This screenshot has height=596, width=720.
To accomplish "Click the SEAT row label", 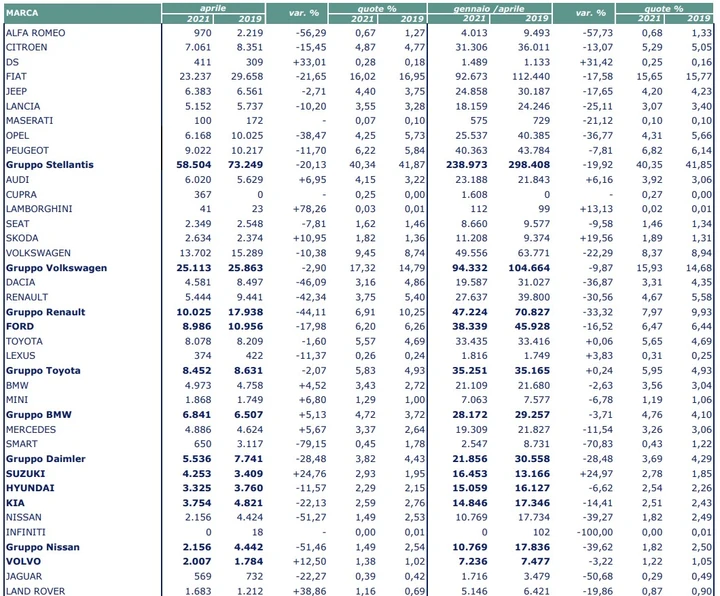I will point(17,224).
